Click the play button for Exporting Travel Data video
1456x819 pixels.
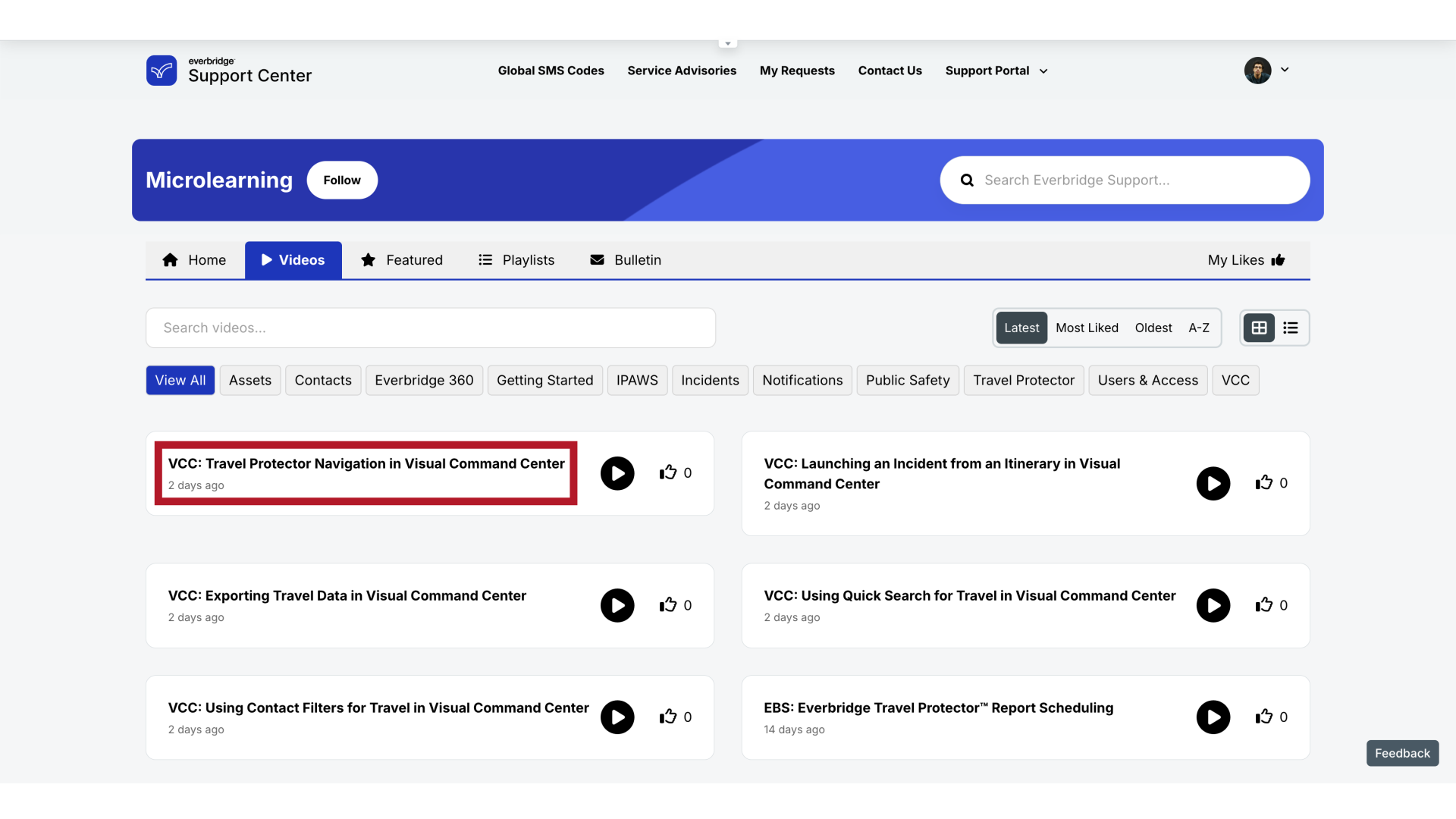[617, 605]
